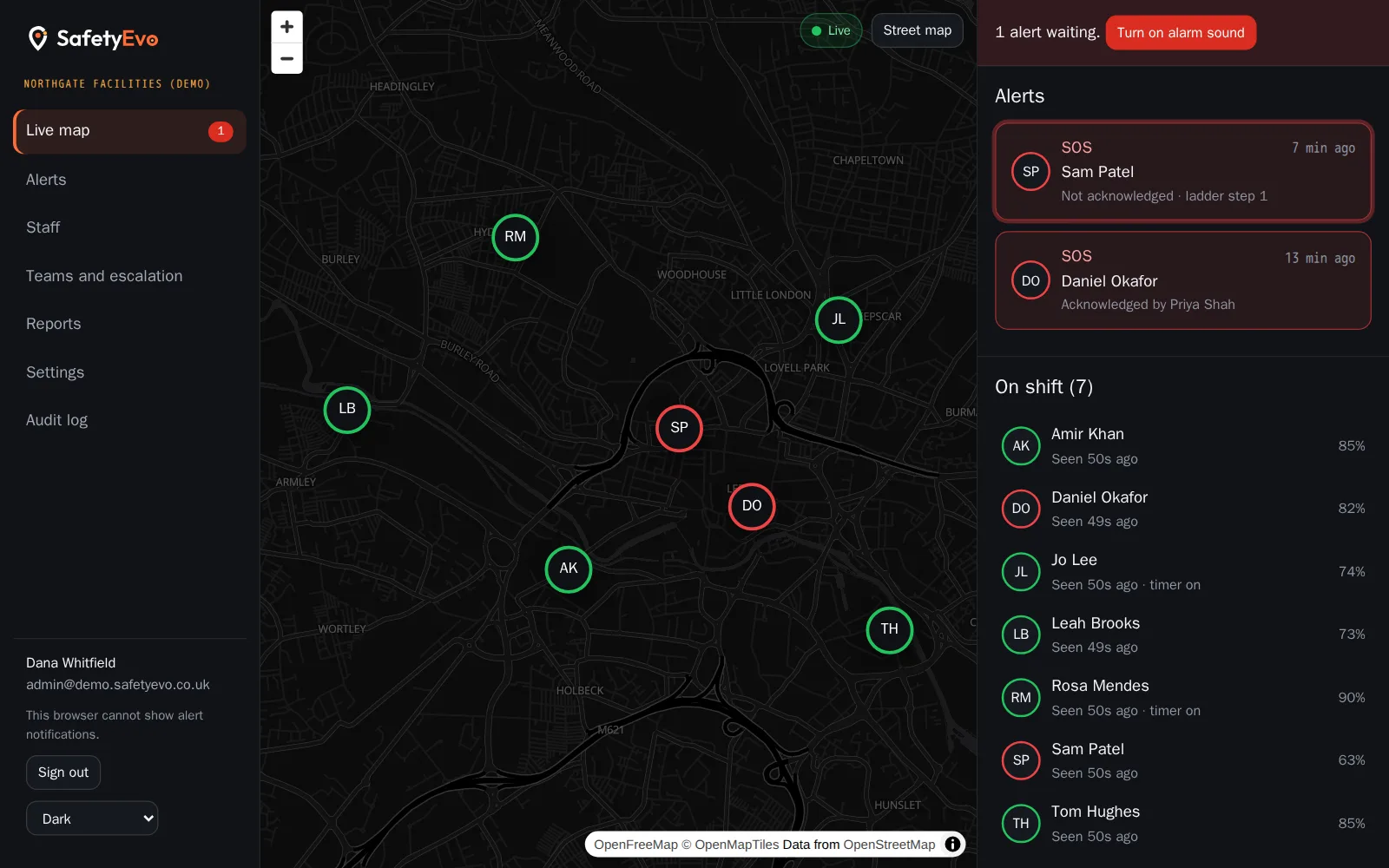
Task: Select Sam Patel in on-shift list
Action: pyautogui.click(x=1183, y=760)
